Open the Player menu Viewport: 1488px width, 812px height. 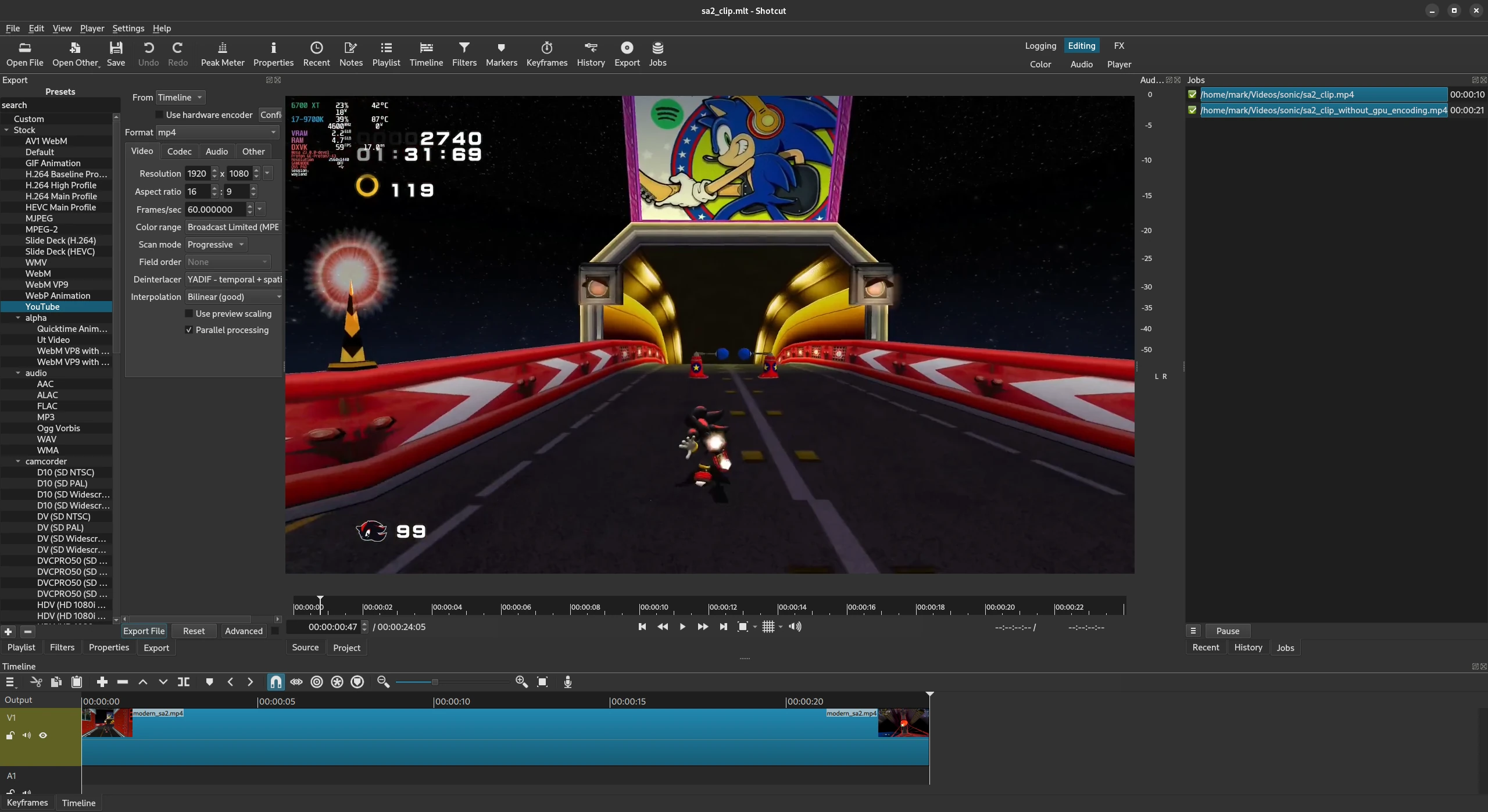[92, 28]
